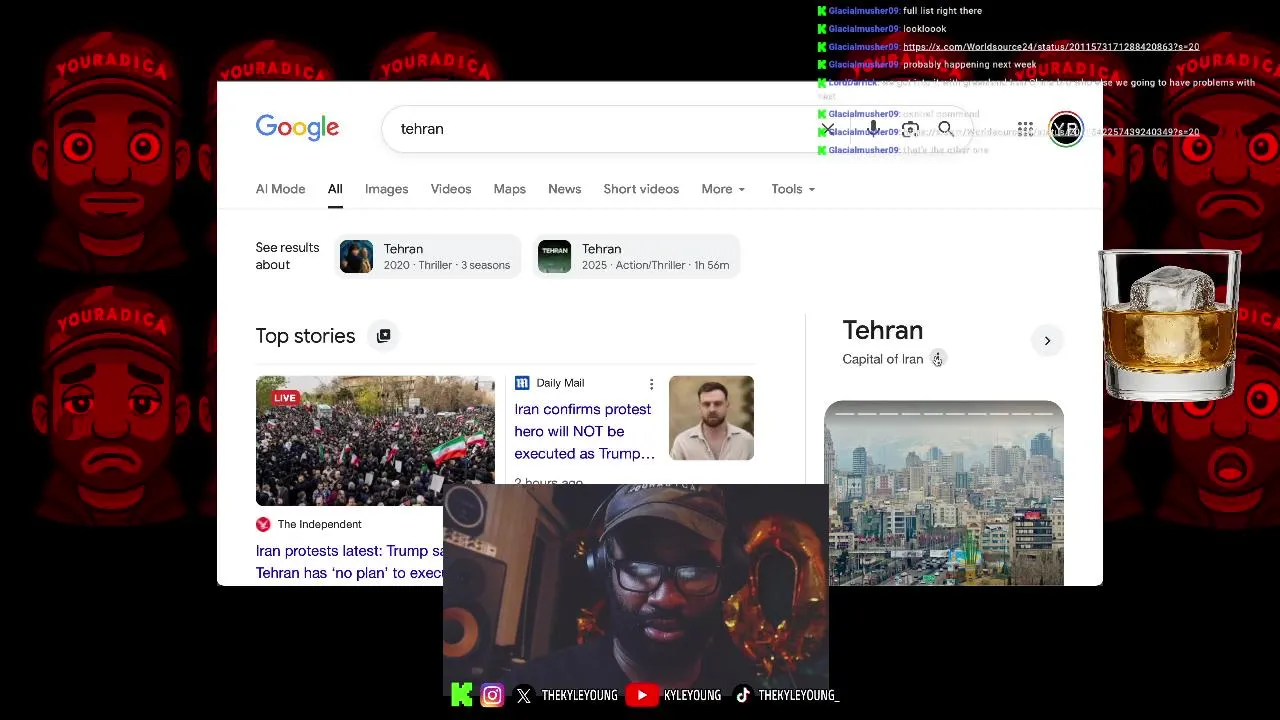Advance knowledge panel with right arrow
Image resolution: width=1280 pixels, height=720 pixels.
point(1047,341)
